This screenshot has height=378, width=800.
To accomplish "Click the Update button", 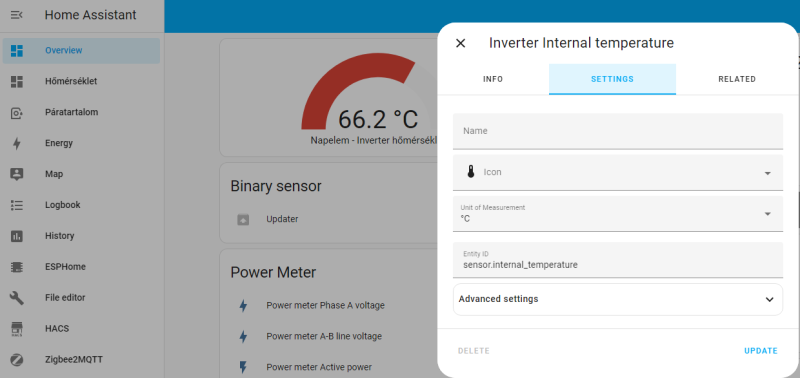I will (x=761, y=351).
